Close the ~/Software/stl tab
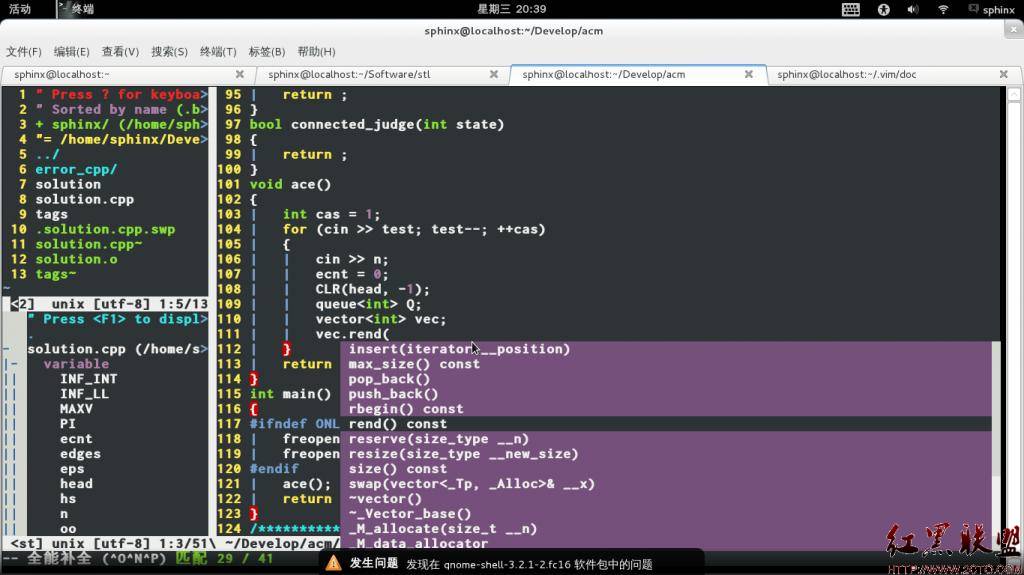 [494, 74]
